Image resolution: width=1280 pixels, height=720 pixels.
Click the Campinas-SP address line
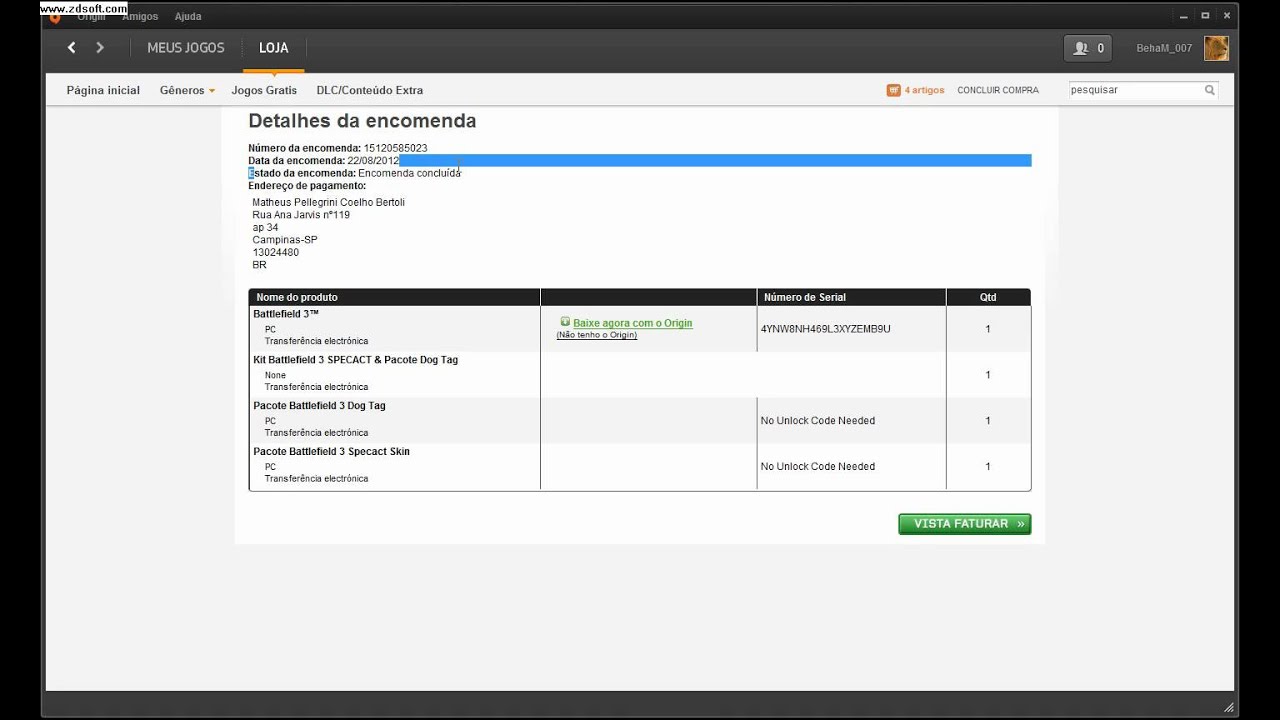click(286, 240)
